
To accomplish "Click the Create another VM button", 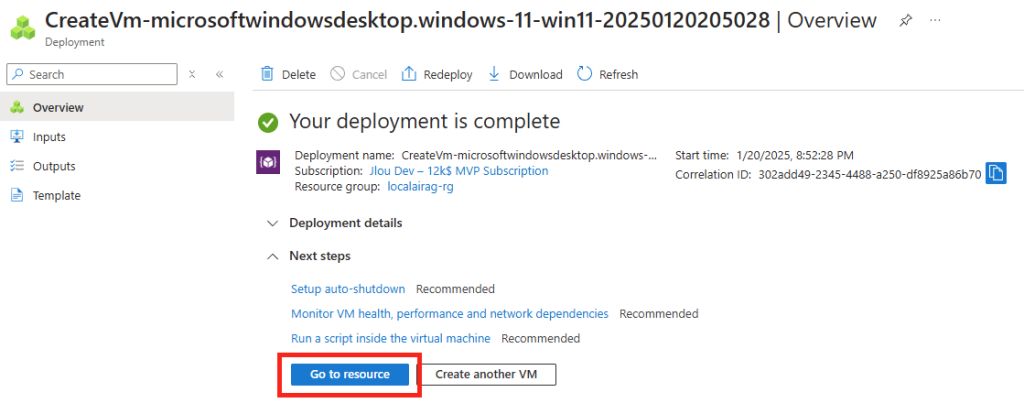I will coord(486,374).
